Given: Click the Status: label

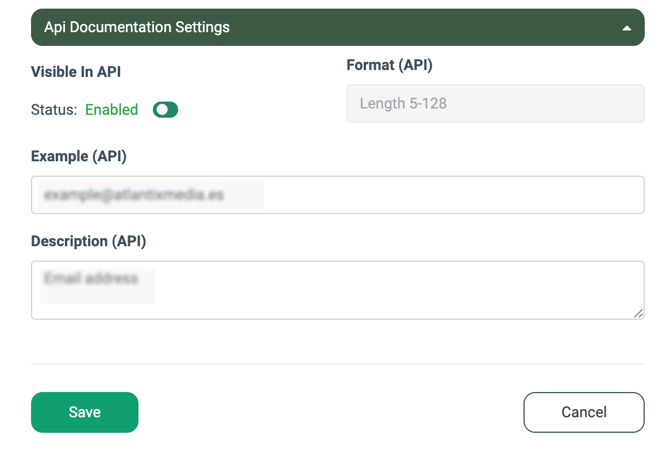Looking at the screenshot, I should coord(54,110).
